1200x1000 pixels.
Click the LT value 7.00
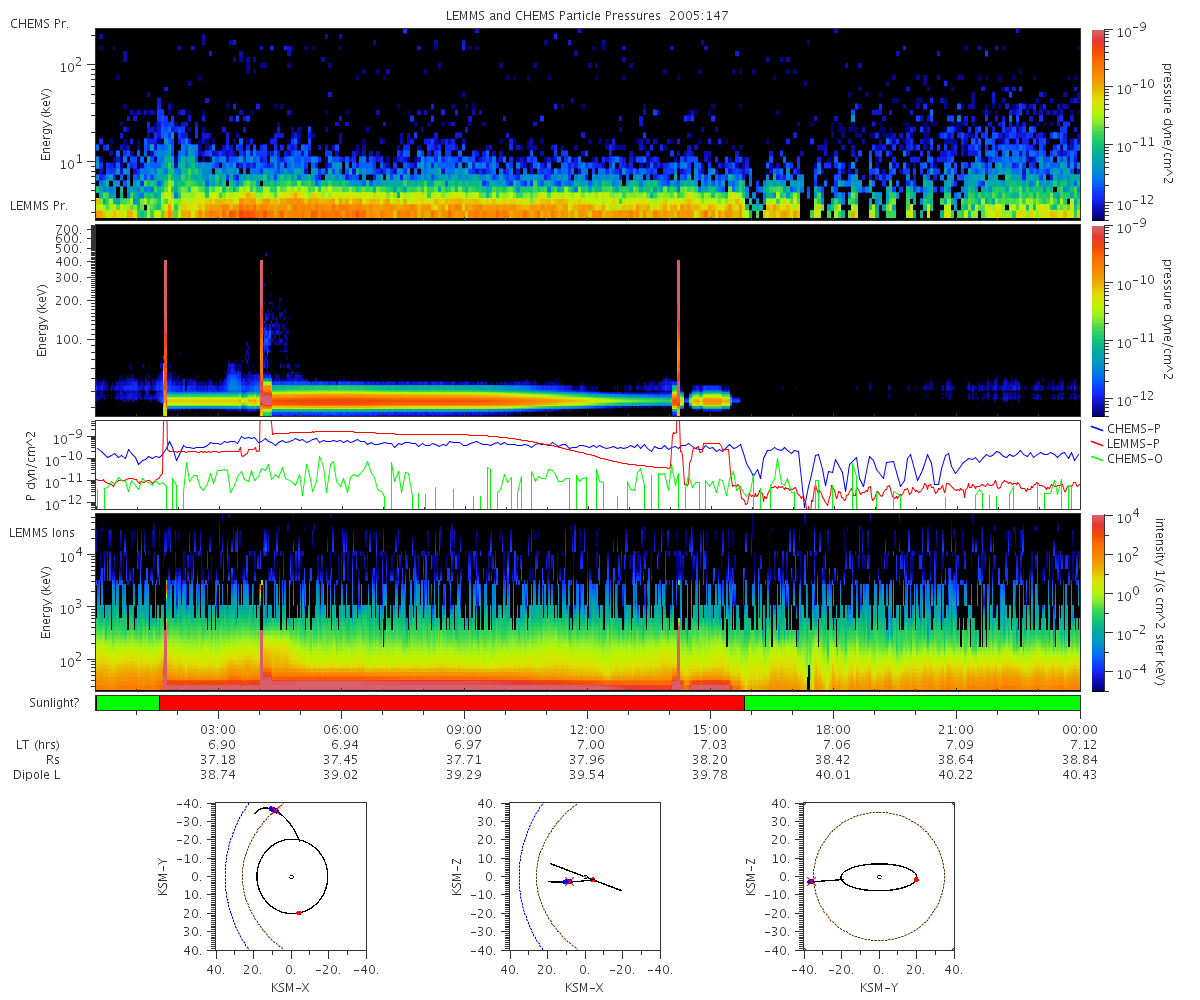coord(588,746)
